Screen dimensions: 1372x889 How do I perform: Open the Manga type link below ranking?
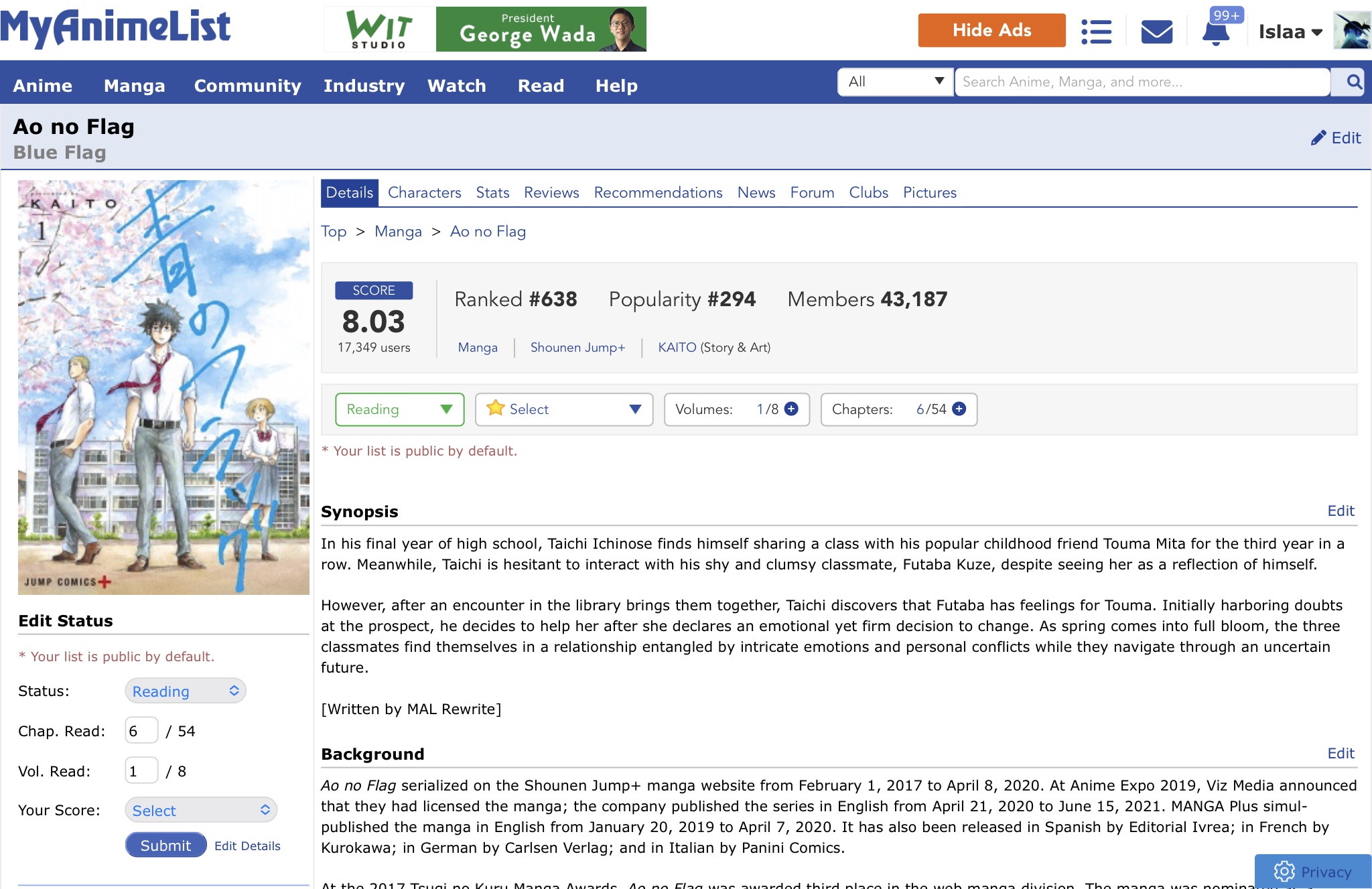(478, 348)
